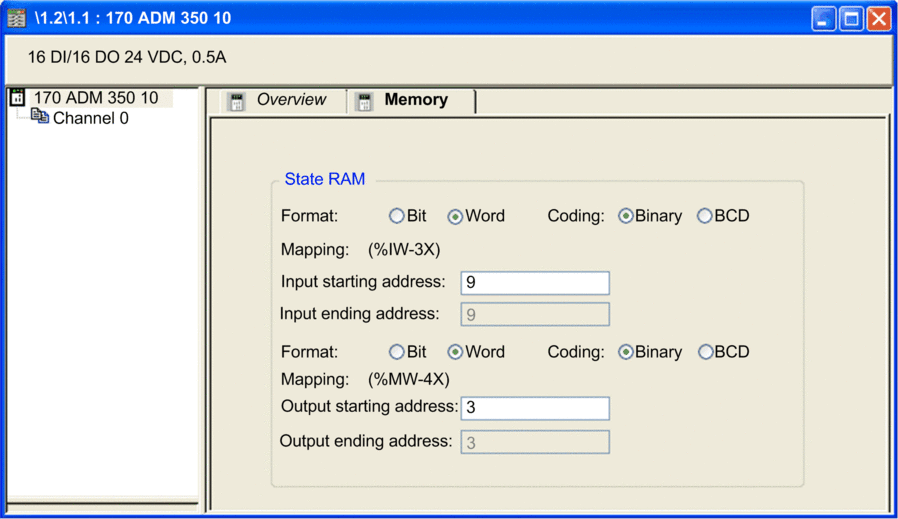Choose BCD coding for input mapping

click(705, 216)
